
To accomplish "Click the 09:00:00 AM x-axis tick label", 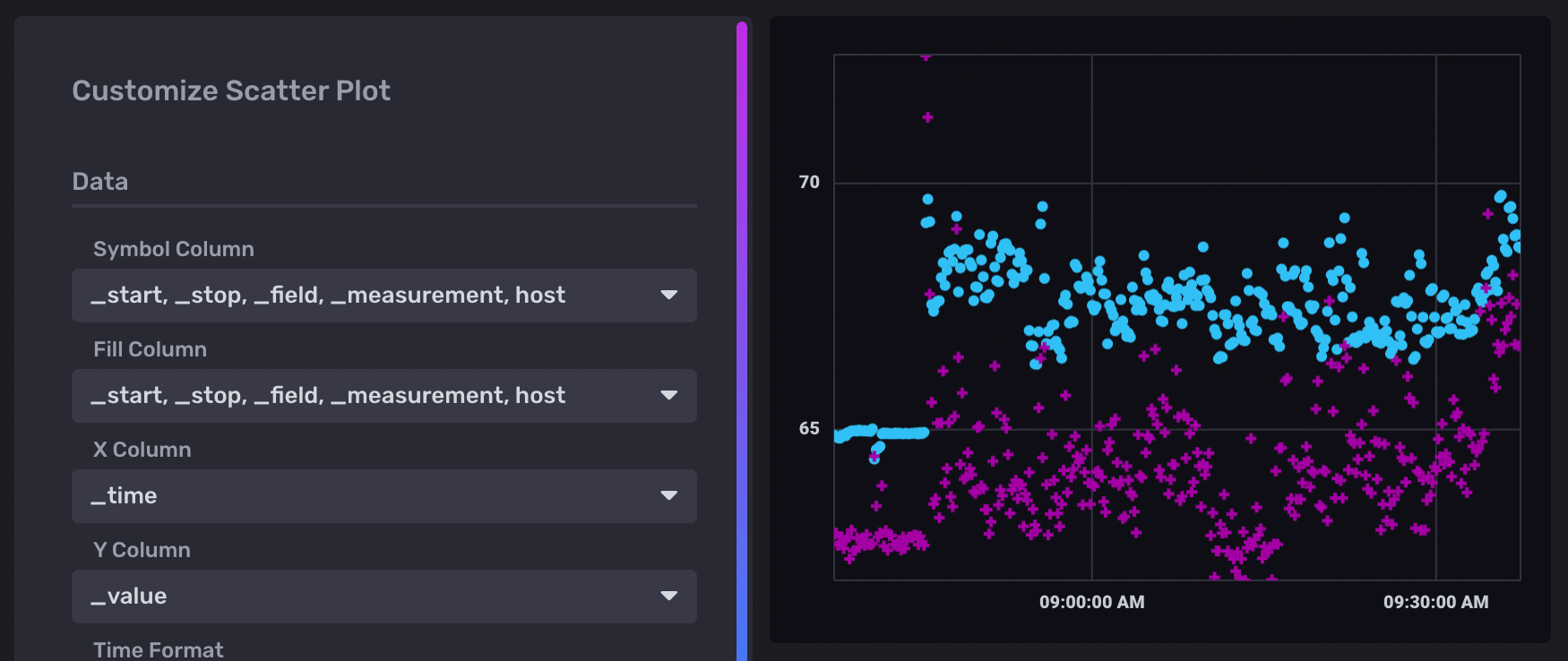I will (1091, 602).
